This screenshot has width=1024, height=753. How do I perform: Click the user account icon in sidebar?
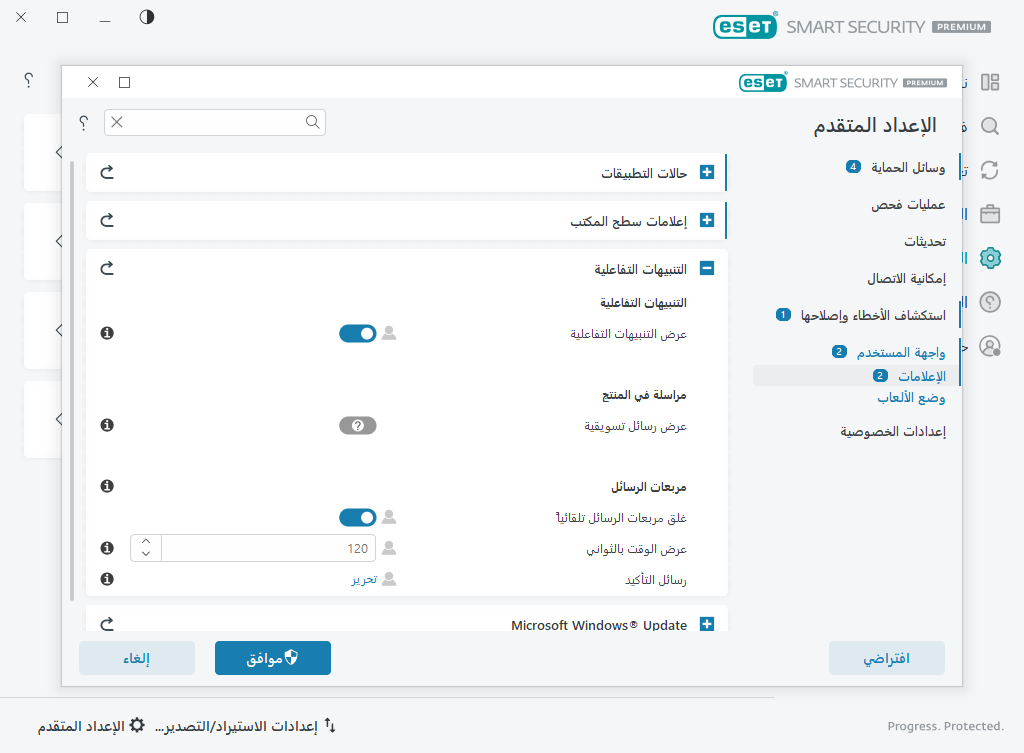click(989, 345)
